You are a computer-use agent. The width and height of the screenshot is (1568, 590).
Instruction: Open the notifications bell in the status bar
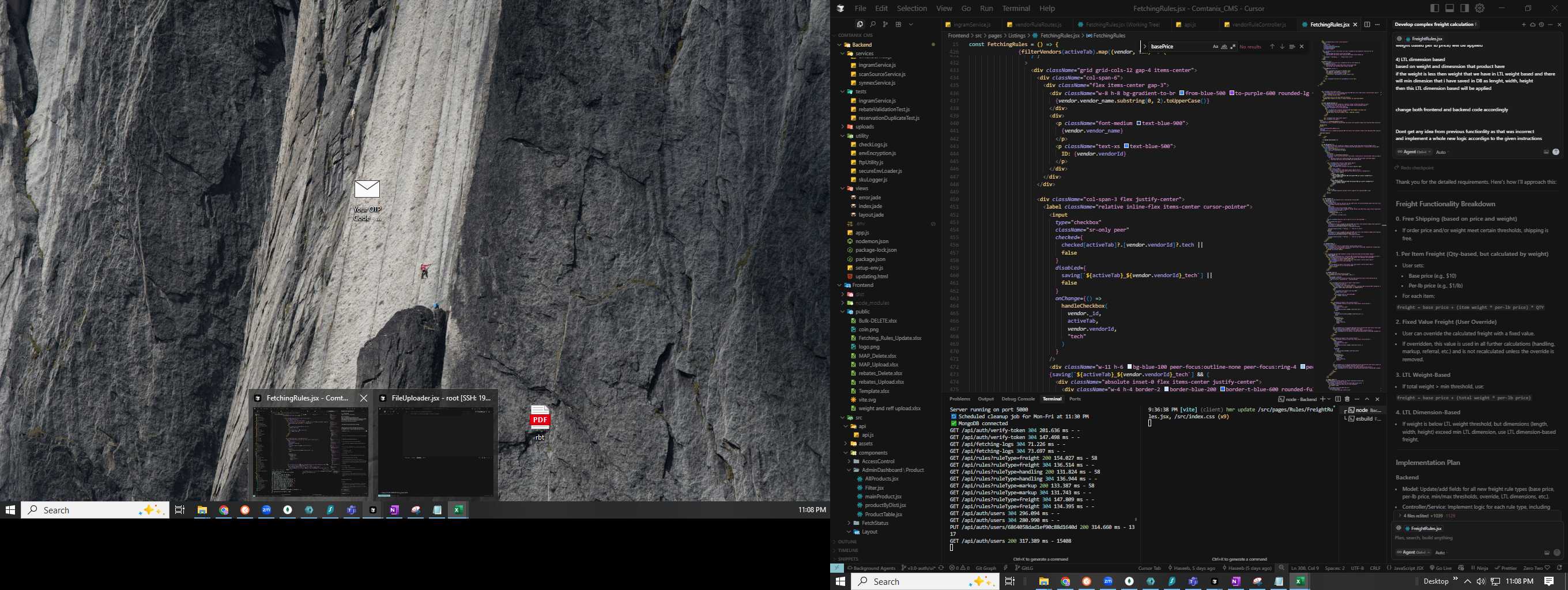click(1559, 568)
